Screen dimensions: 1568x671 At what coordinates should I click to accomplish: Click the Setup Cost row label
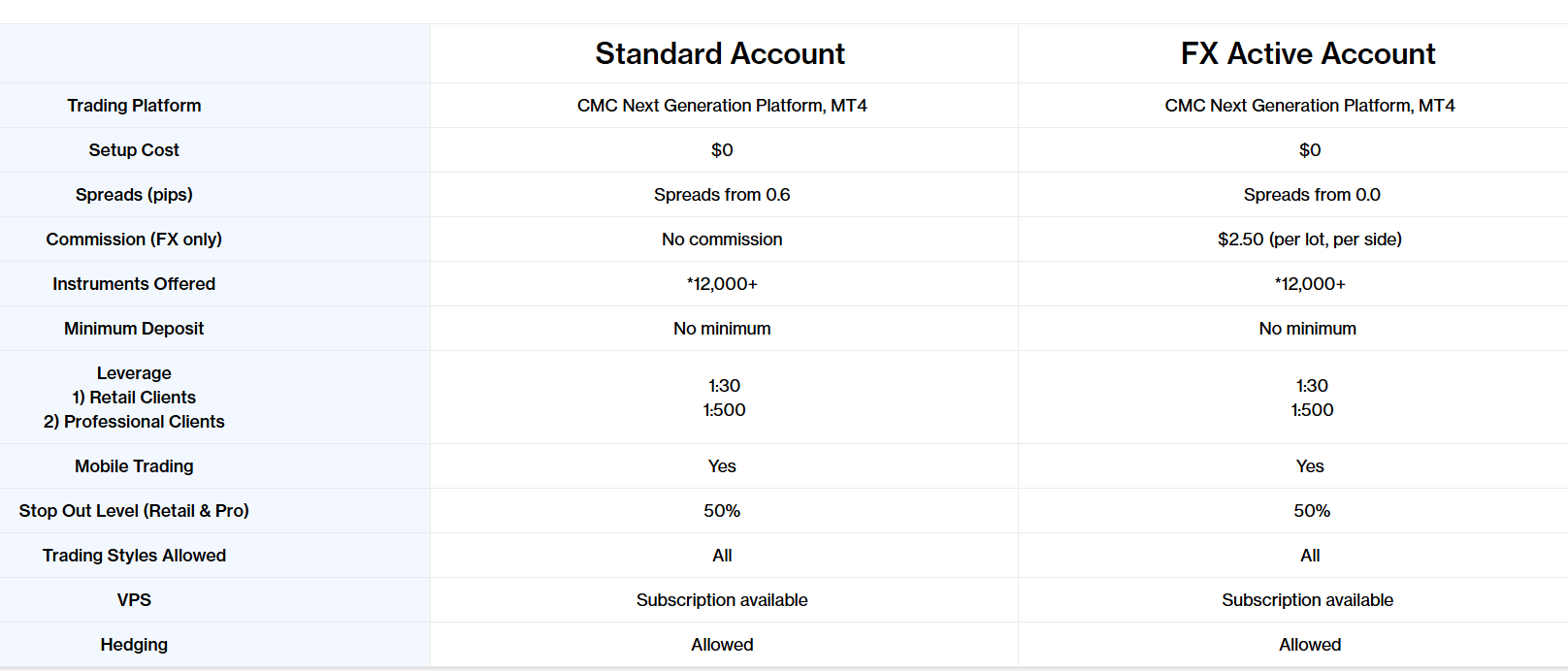tap(134, 150)
